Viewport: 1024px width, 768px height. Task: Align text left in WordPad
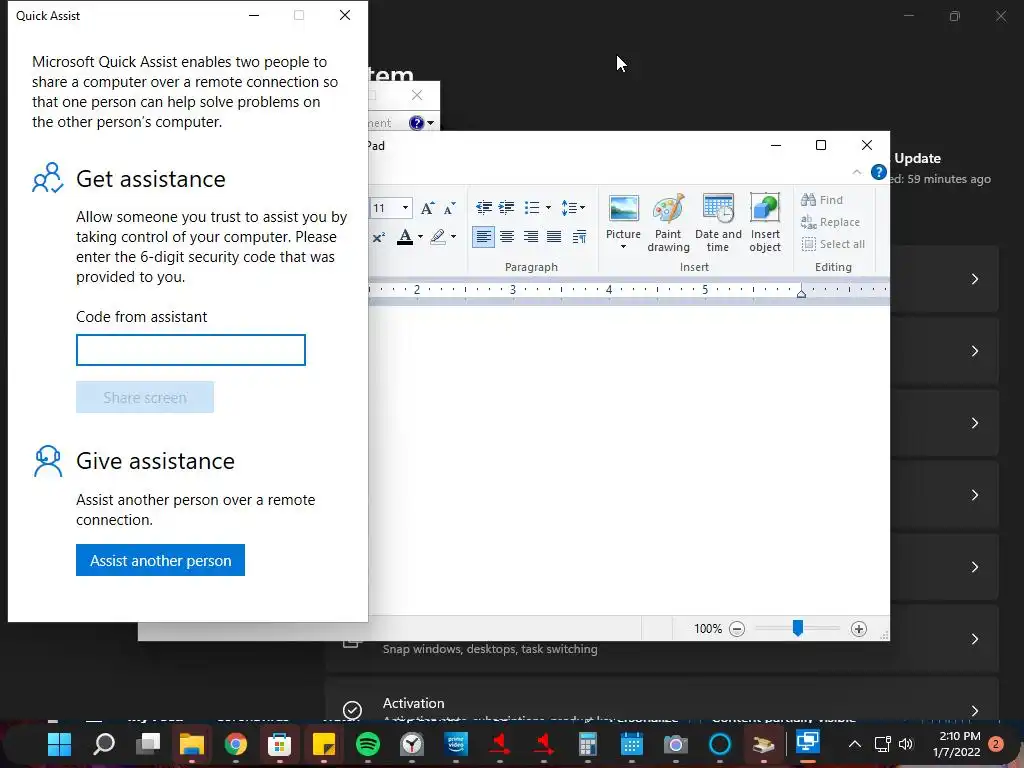click(483, 236)
